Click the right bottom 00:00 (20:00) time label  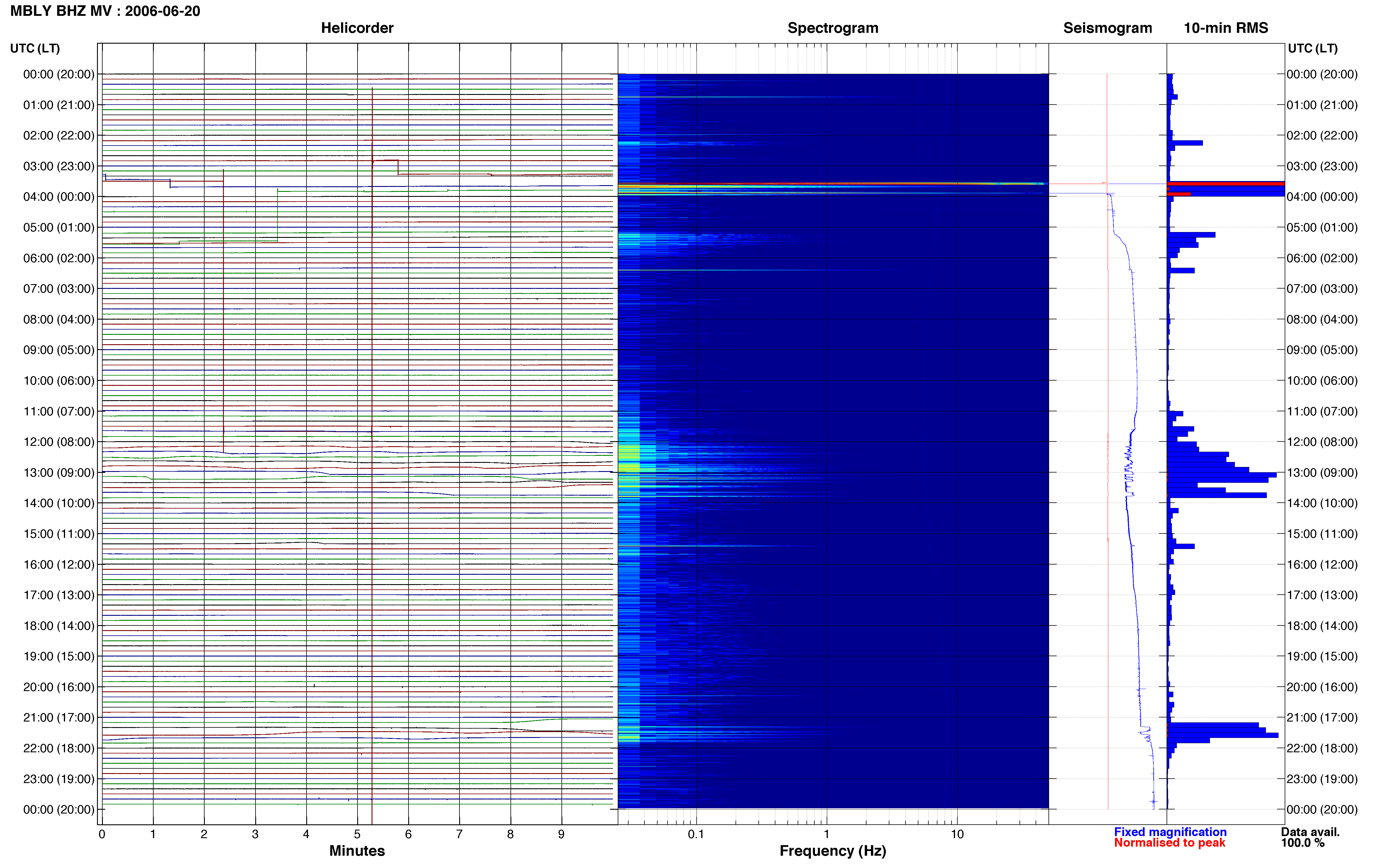tap(1322, 810)
